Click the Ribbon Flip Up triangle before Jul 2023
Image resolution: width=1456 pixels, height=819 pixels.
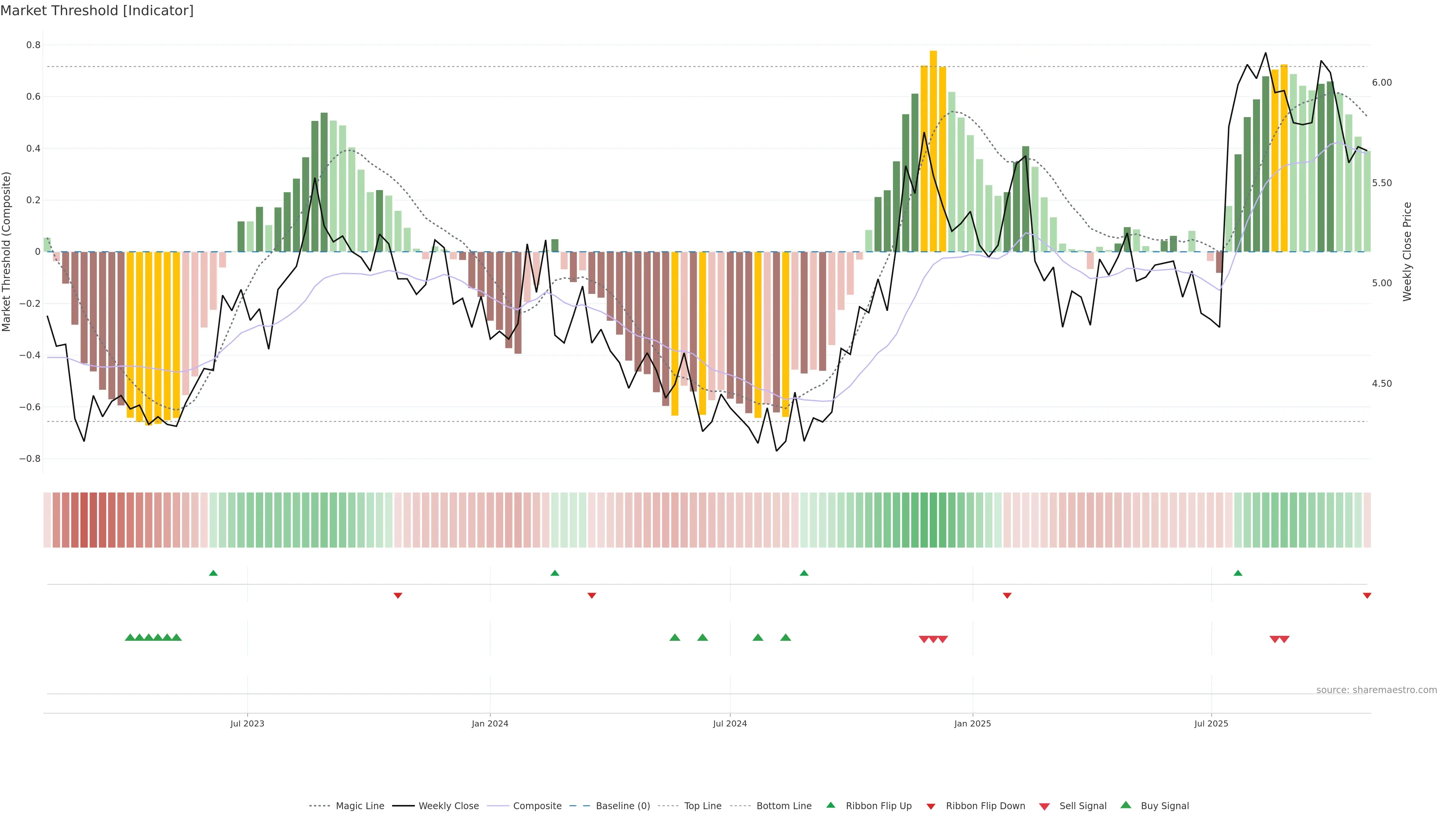click(x=213, y=573)
